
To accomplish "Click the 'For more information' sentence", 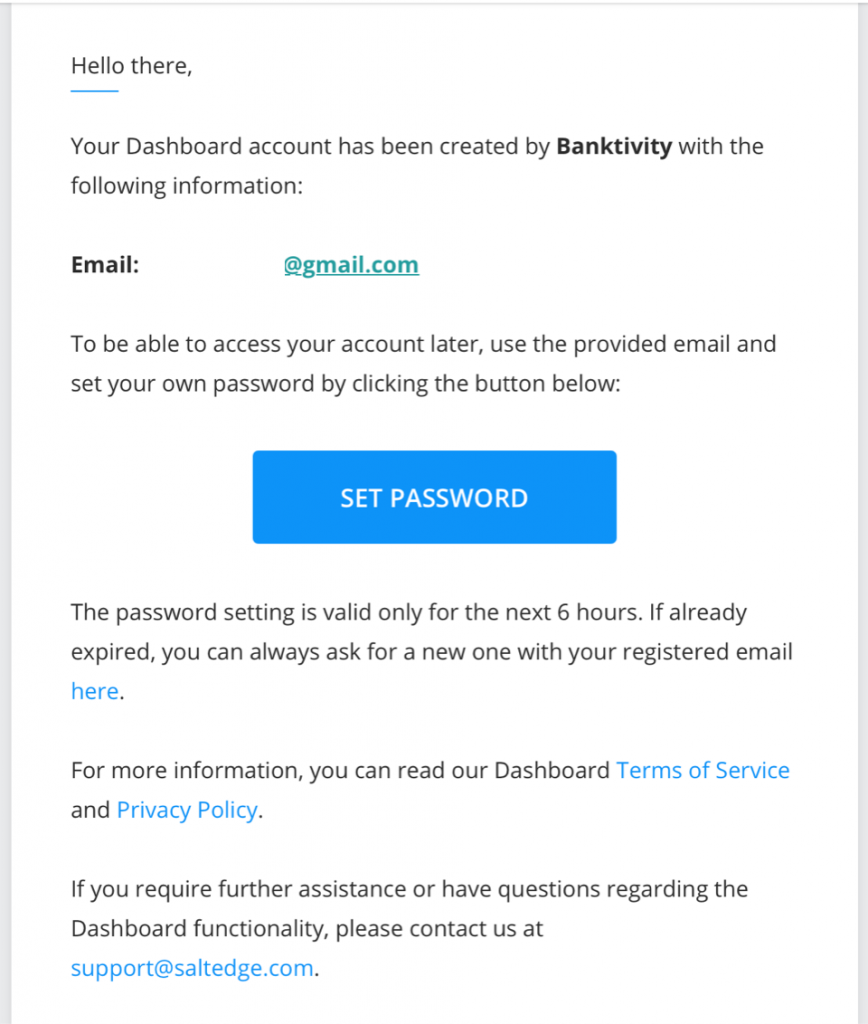I will tap(340, 771).
